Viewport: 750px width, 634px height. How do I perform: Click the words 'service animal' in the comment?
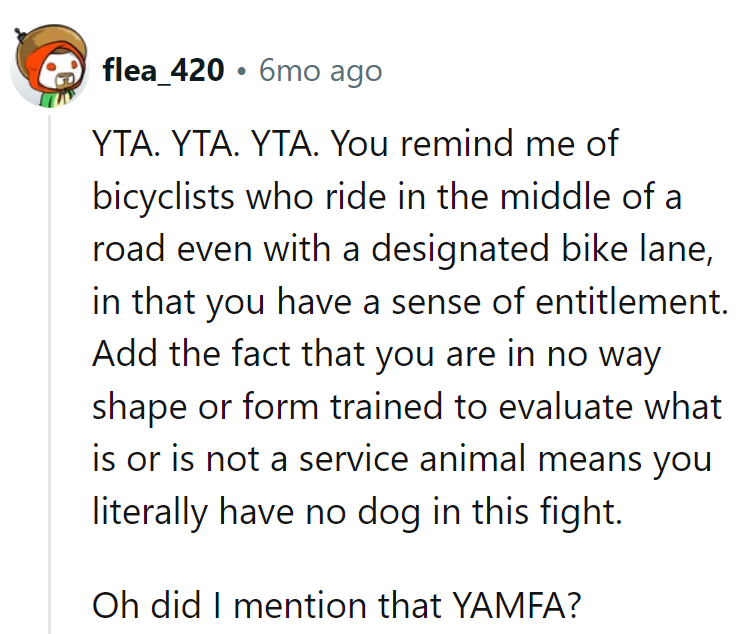click(412, 458)
